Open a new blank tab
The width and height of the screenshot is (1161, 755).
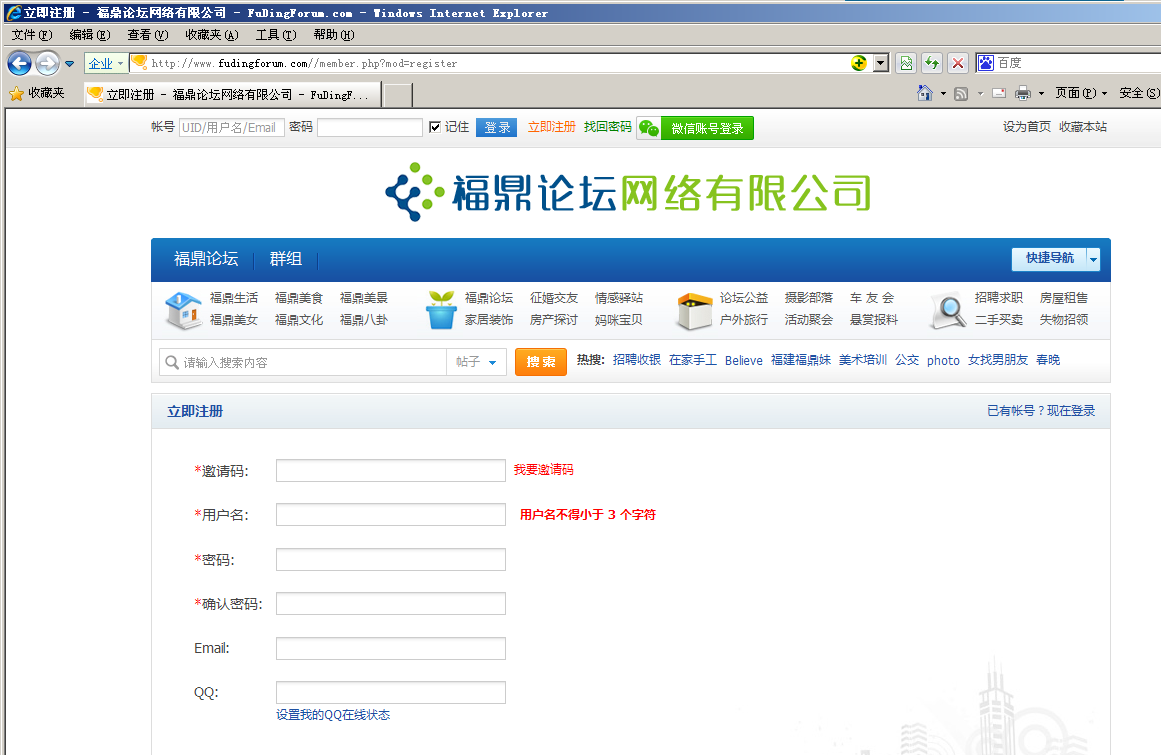click(398, 95)
